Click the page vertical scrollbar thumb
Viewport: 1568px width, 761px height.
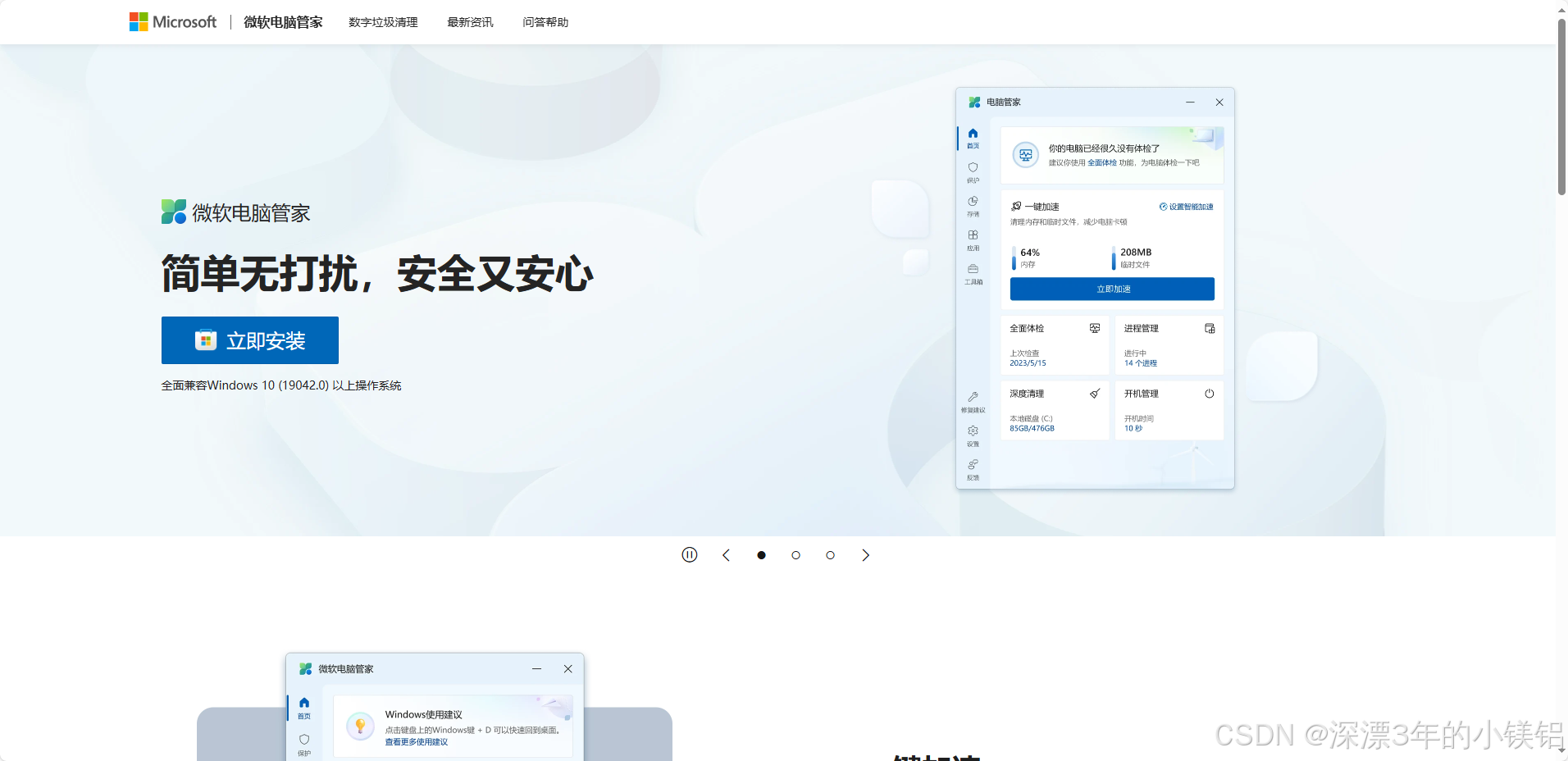click(x=1561, y=107)
